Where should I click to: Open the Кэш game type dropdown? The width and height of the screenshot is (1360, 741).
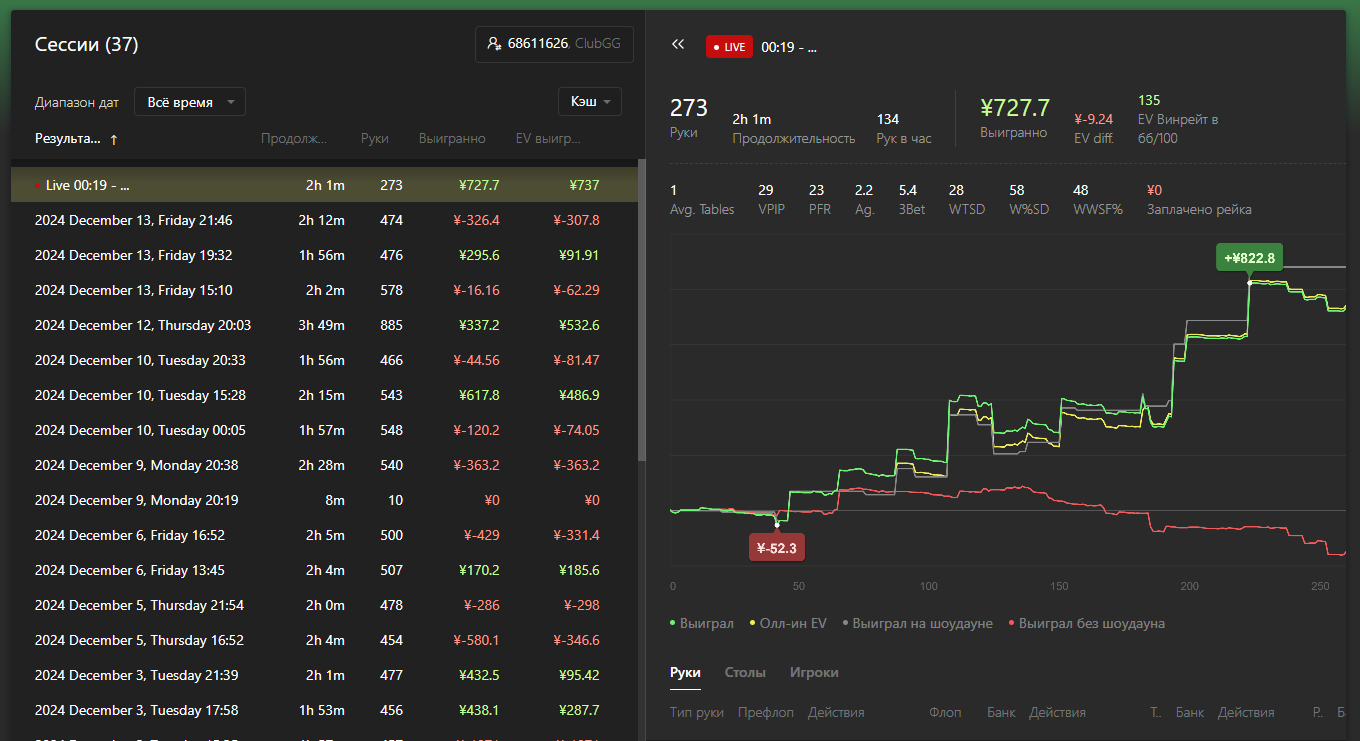click(x=590, y=102)
